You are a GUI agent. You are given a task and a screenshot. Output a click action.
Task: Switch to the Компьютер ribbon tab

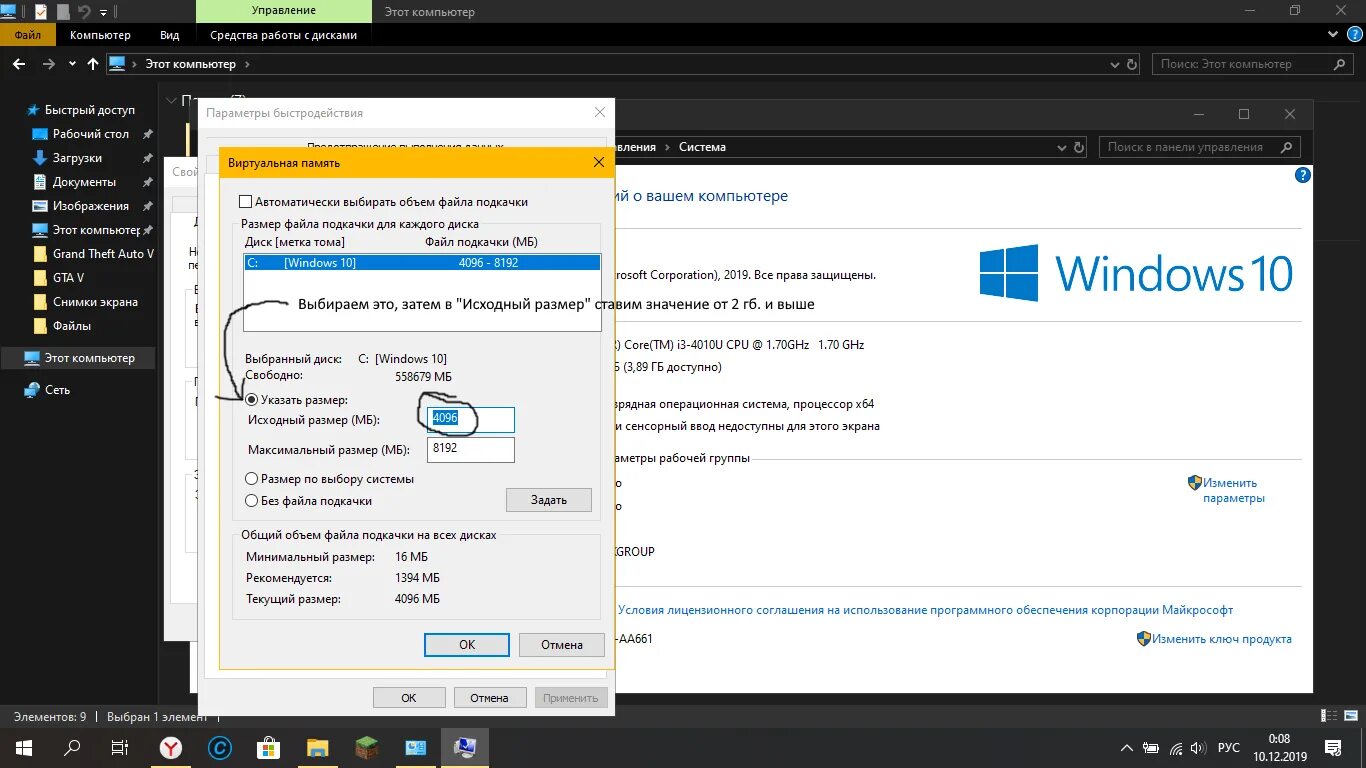100,35
